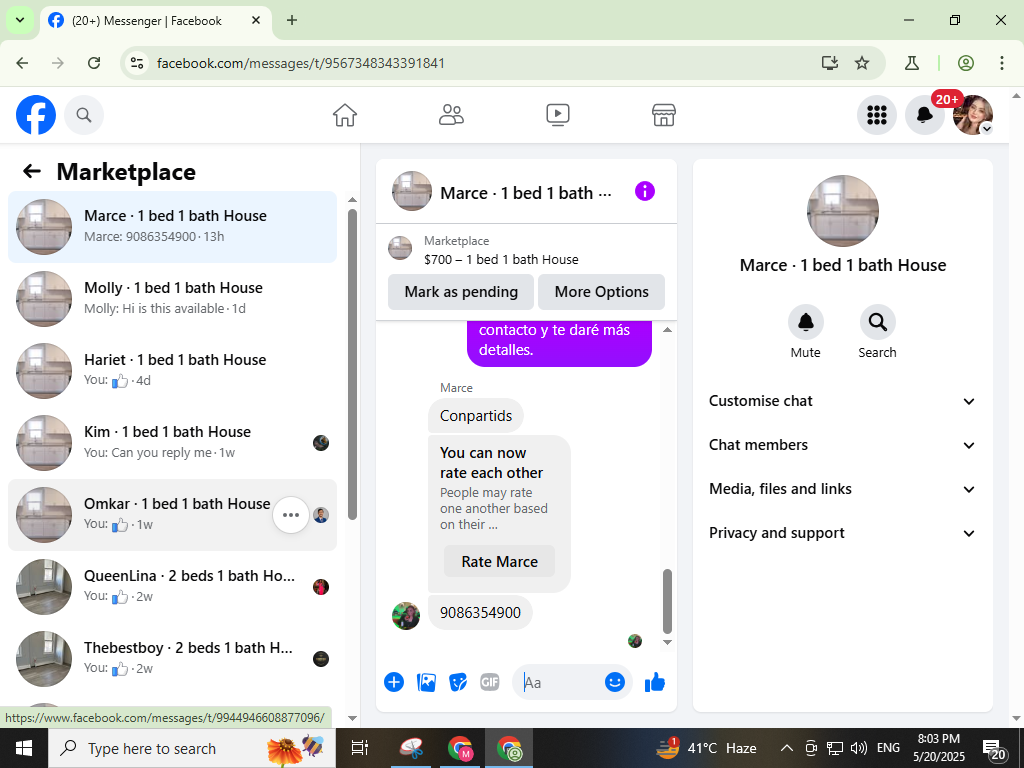This screenshot has width=1024, height=768.
Task: Open more actions plus icon in composer
Action: 394,682
